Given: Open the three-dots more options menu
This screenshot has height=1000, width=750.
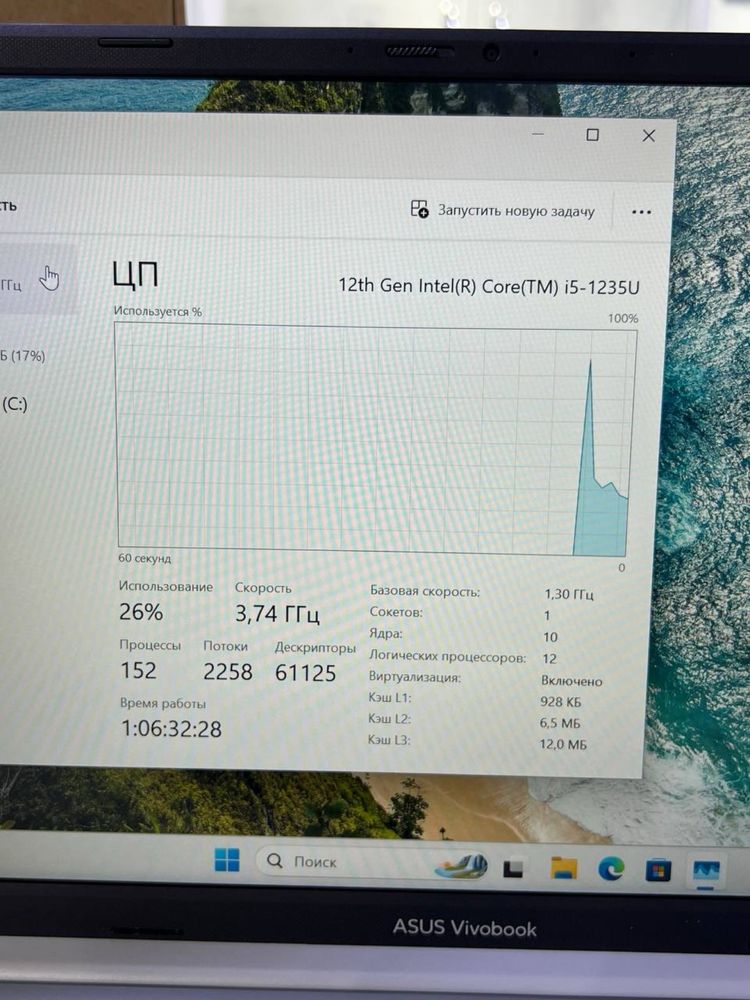Looking at the screenshot, I should coord(641,212).
